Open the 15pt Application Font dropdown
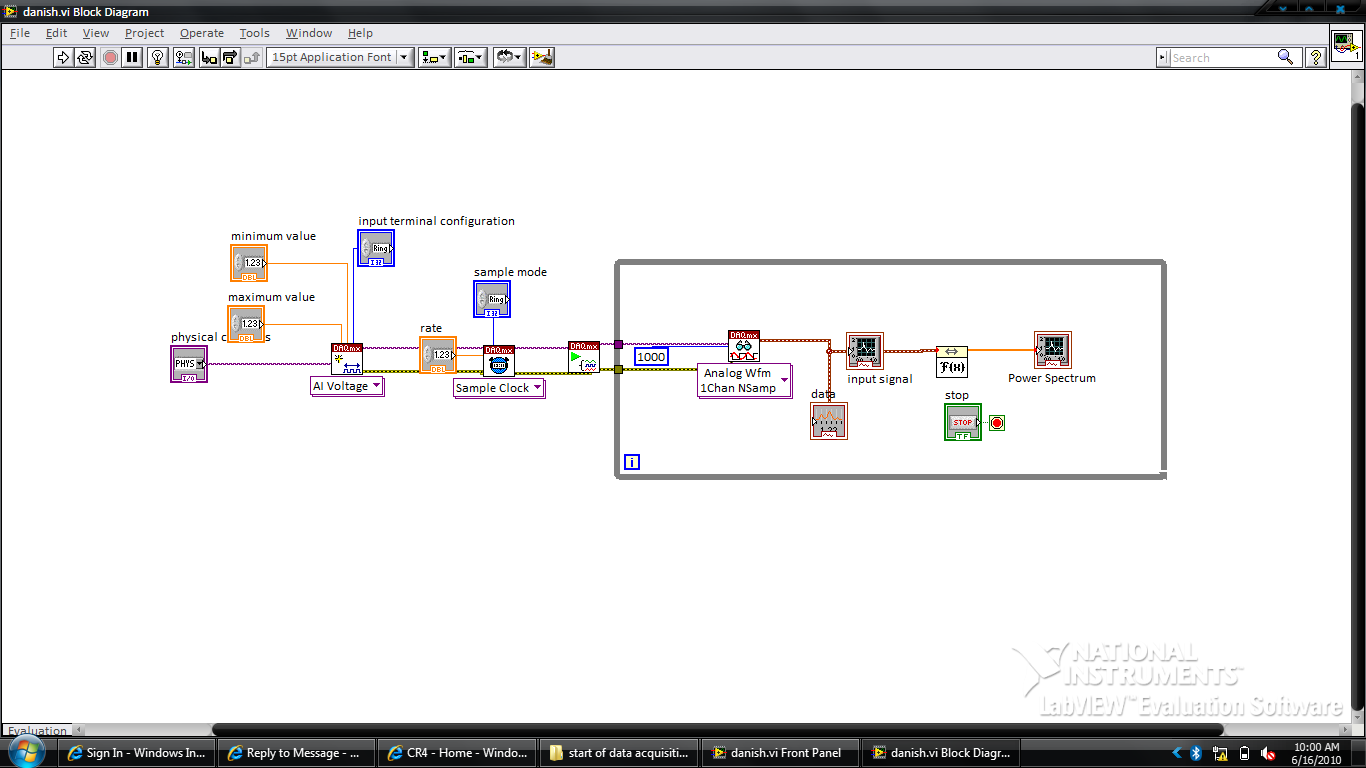Screen dimensions: 1366x768 (340, 57)
